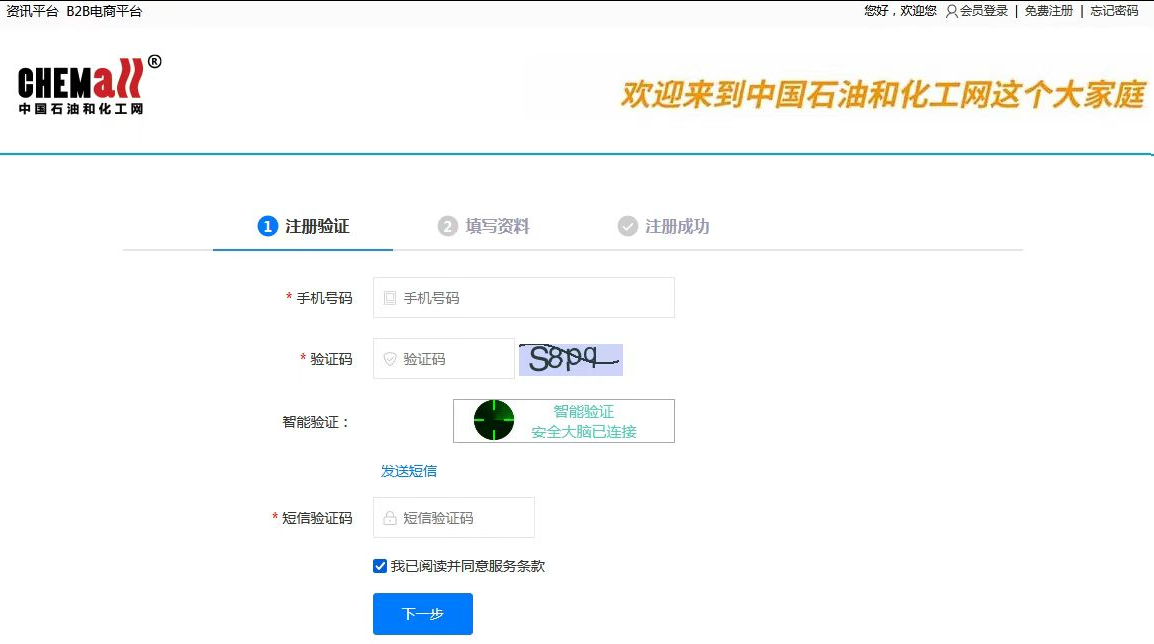Click the person icon beside 会员登录
The image size is (1154, 644).
(x=950, y=12)
